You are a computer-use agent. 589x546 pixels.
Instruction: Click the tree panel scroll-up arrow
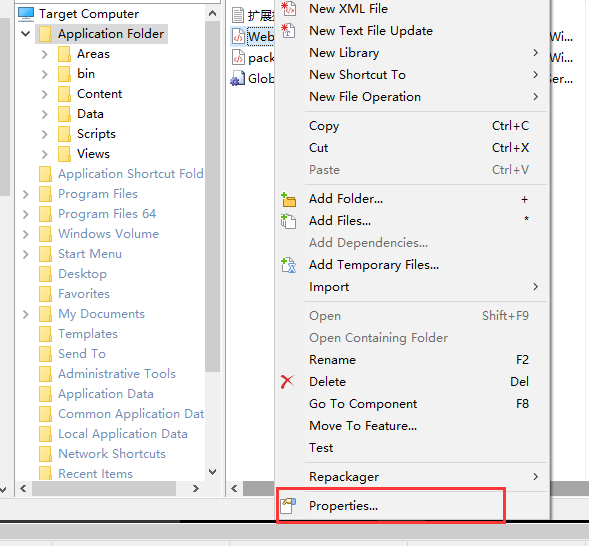212,14
